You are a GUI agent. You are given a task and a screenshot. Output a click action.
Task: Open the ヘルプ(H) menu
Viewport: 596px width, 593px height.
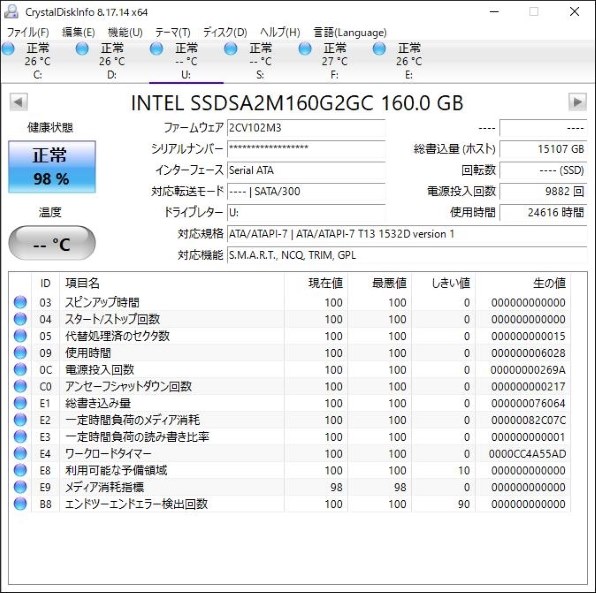pos(280,32)
